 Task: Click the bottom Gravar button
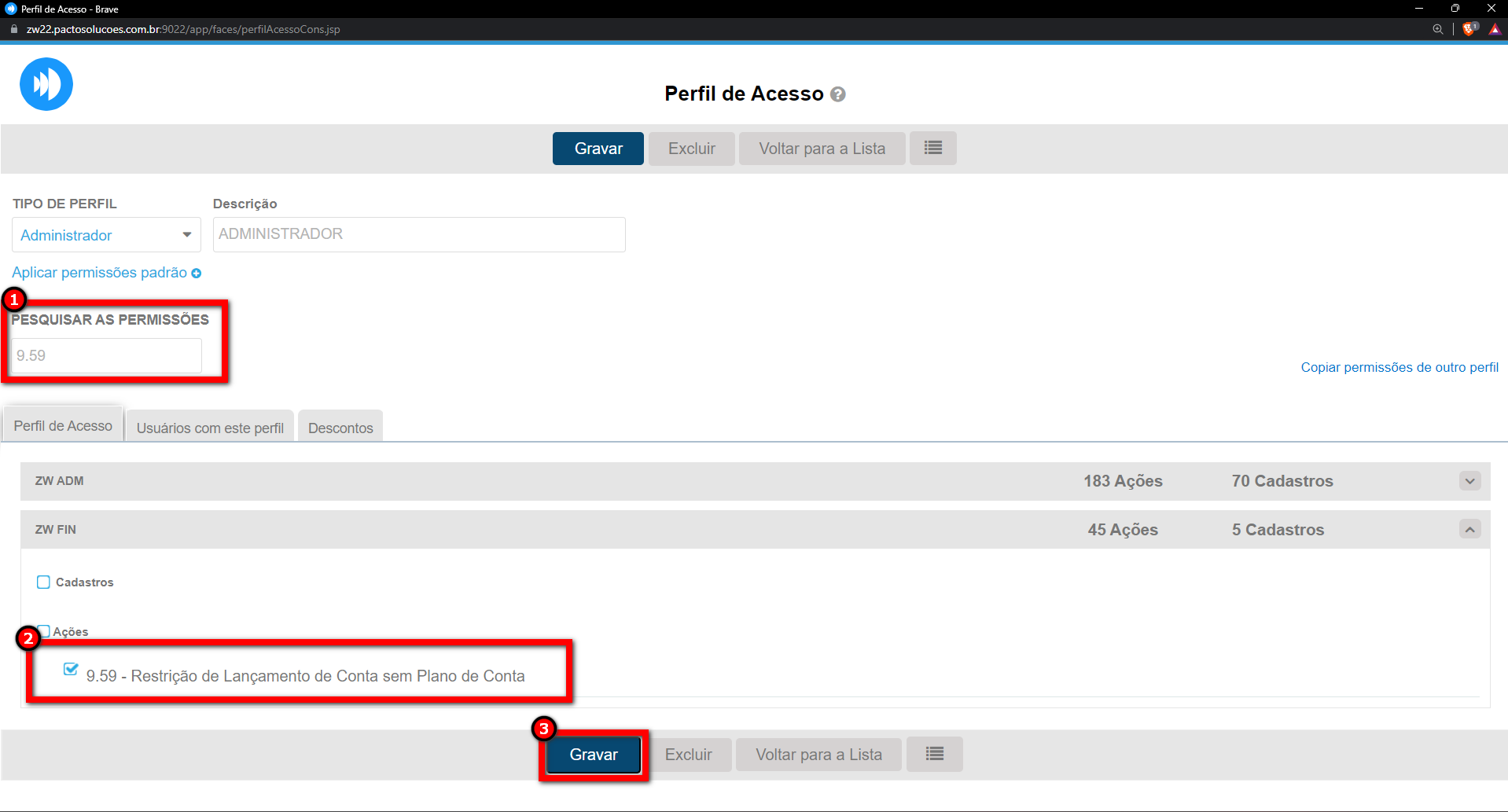(x=594, y=755)
